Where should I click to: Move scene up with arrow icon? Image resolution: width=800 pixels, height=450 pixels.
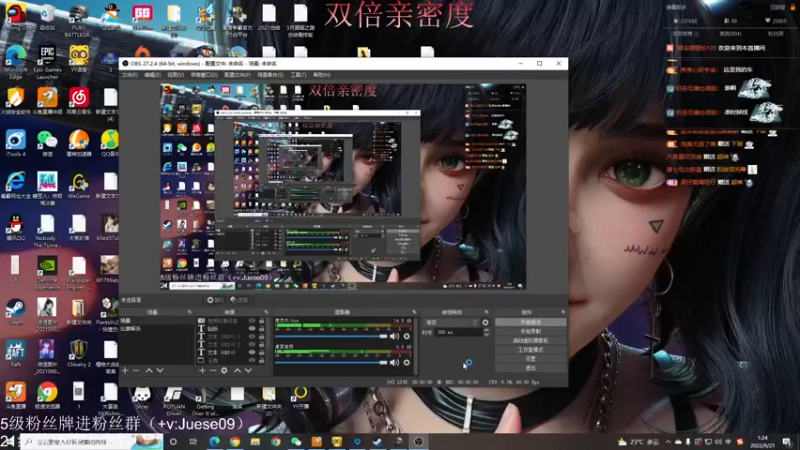[149, 370]
